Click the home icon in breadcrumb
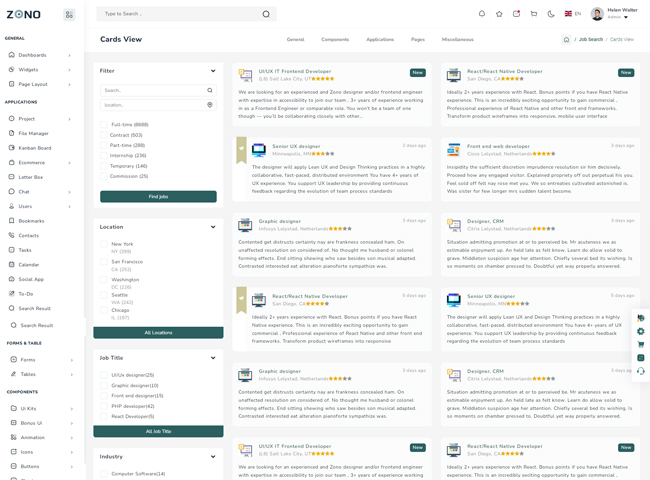This screenshot has height=480, width=650. click(566, 40)
